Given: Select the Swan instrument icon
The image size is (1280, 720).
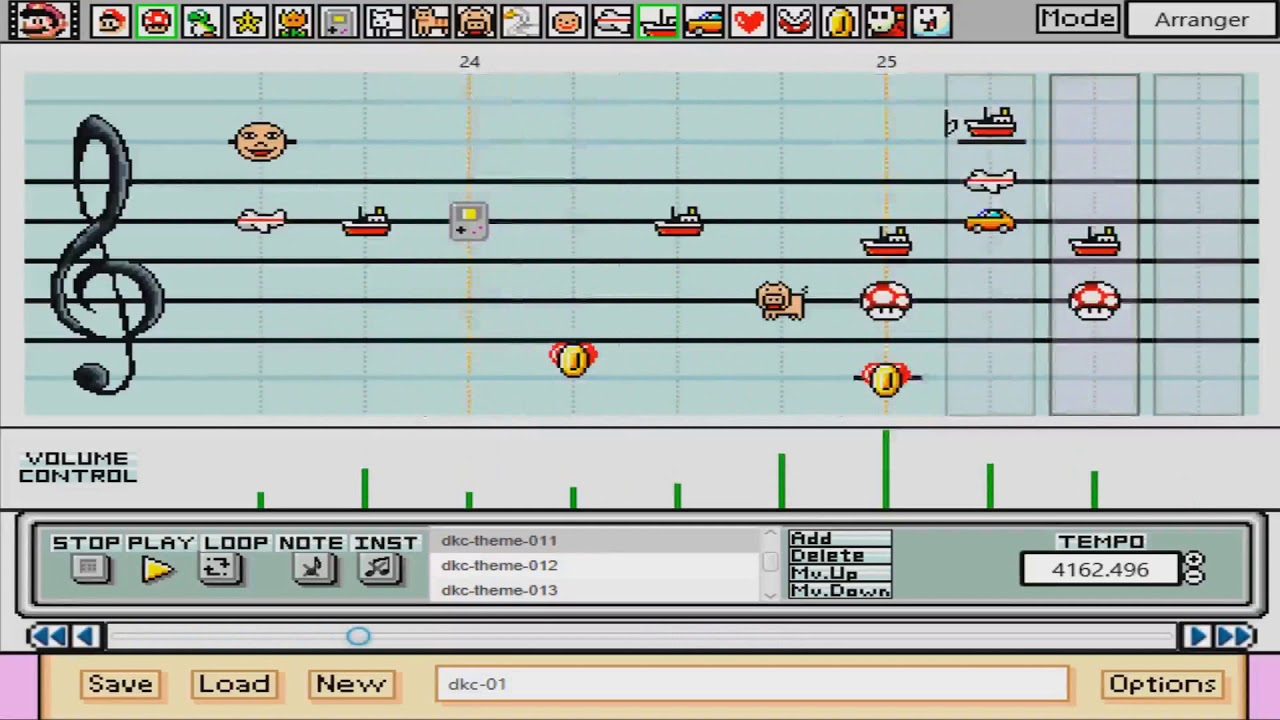Looking at the screenshot, I should (521, 20).
